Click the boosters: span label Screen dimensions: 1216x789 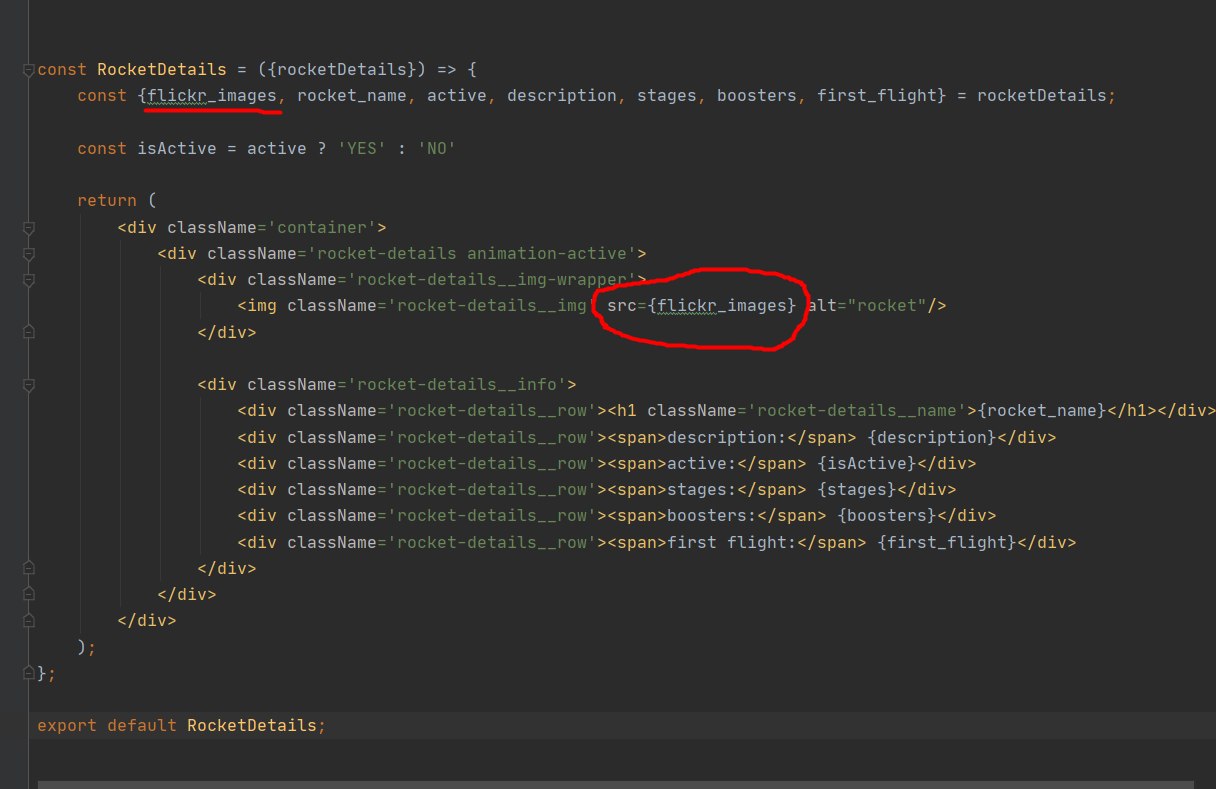pos(712,516)
